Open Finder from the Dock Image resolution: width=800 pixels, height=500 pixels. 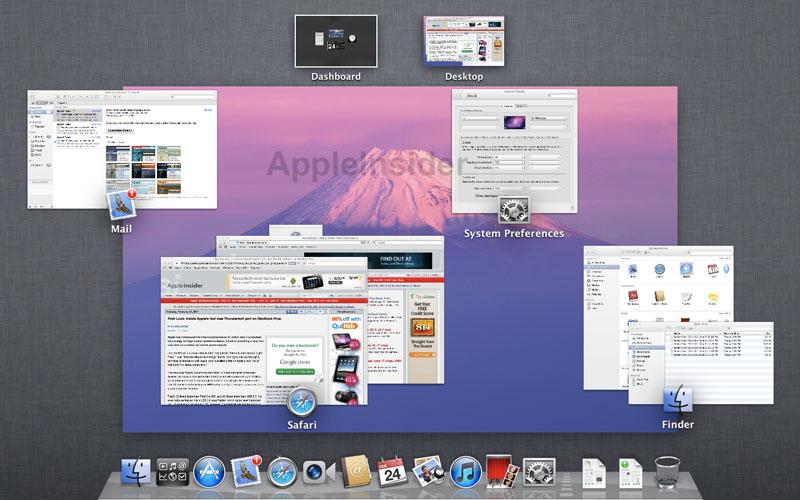pos(136,471)
